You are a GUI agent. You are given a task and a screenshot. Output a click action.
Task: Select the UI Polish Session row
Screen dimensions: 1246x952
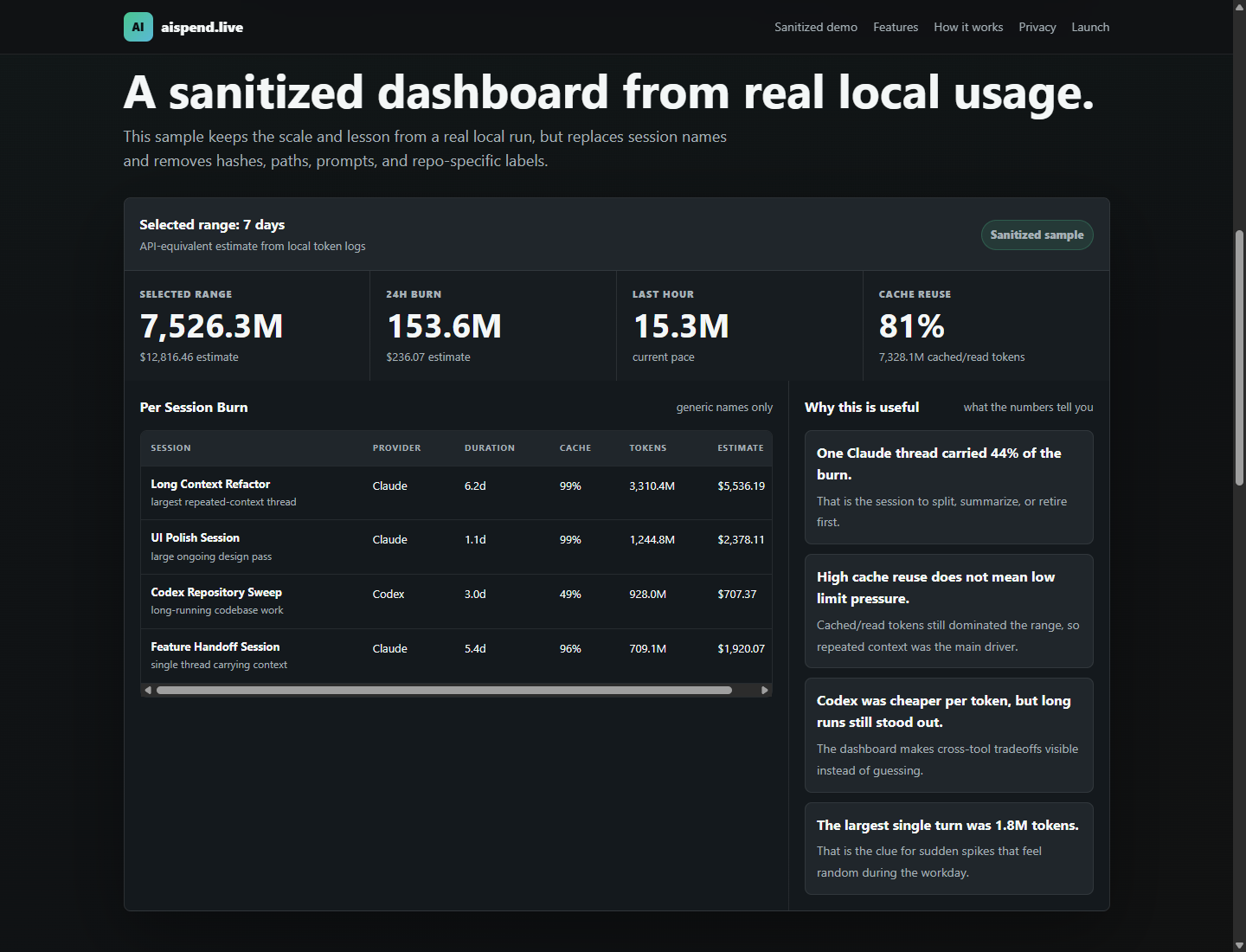point(456,547)
